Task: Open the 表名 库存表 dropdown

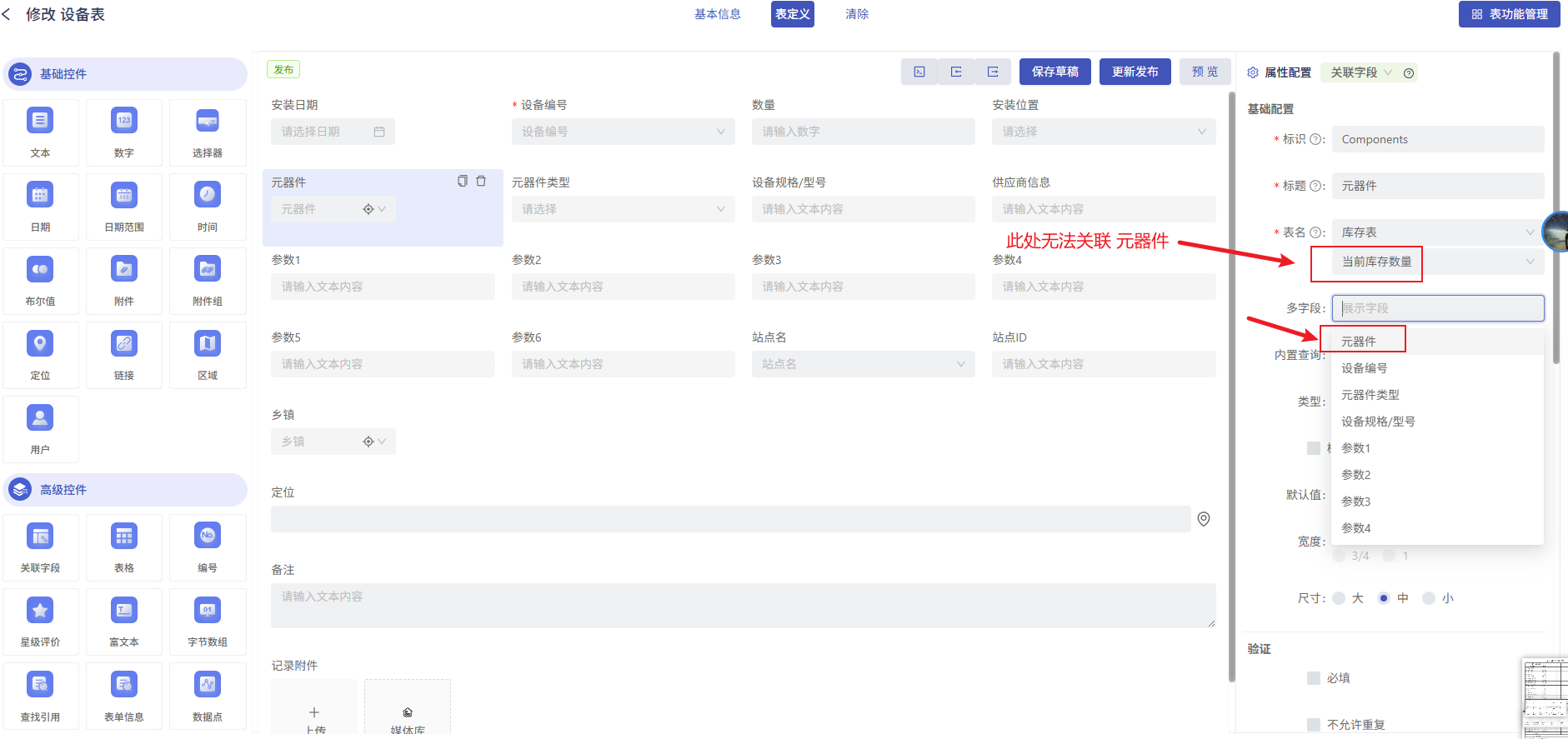Action: pos(1438,232)
